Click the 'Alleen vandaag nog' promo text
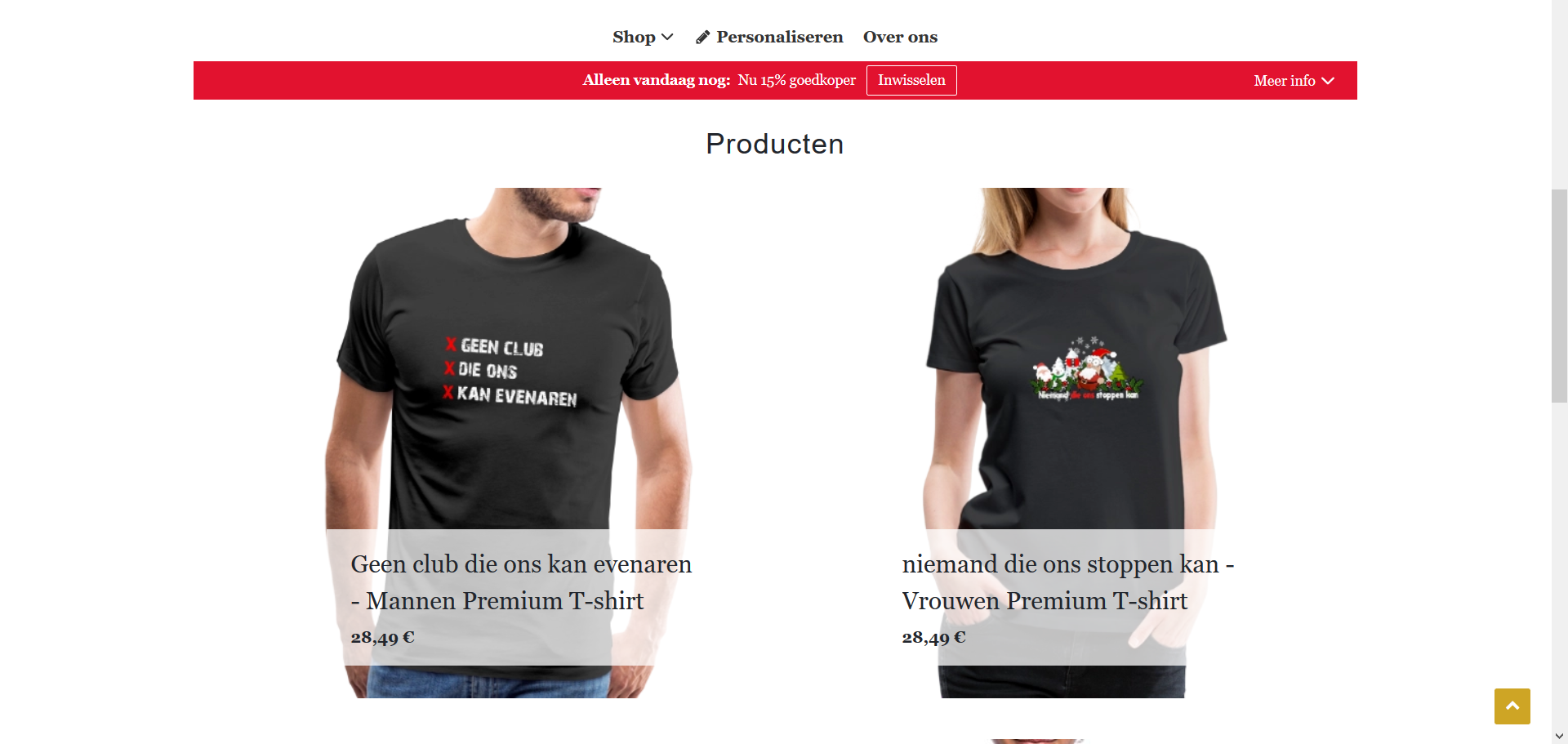This screenshot has height=744, width=1568. (657, 80)
